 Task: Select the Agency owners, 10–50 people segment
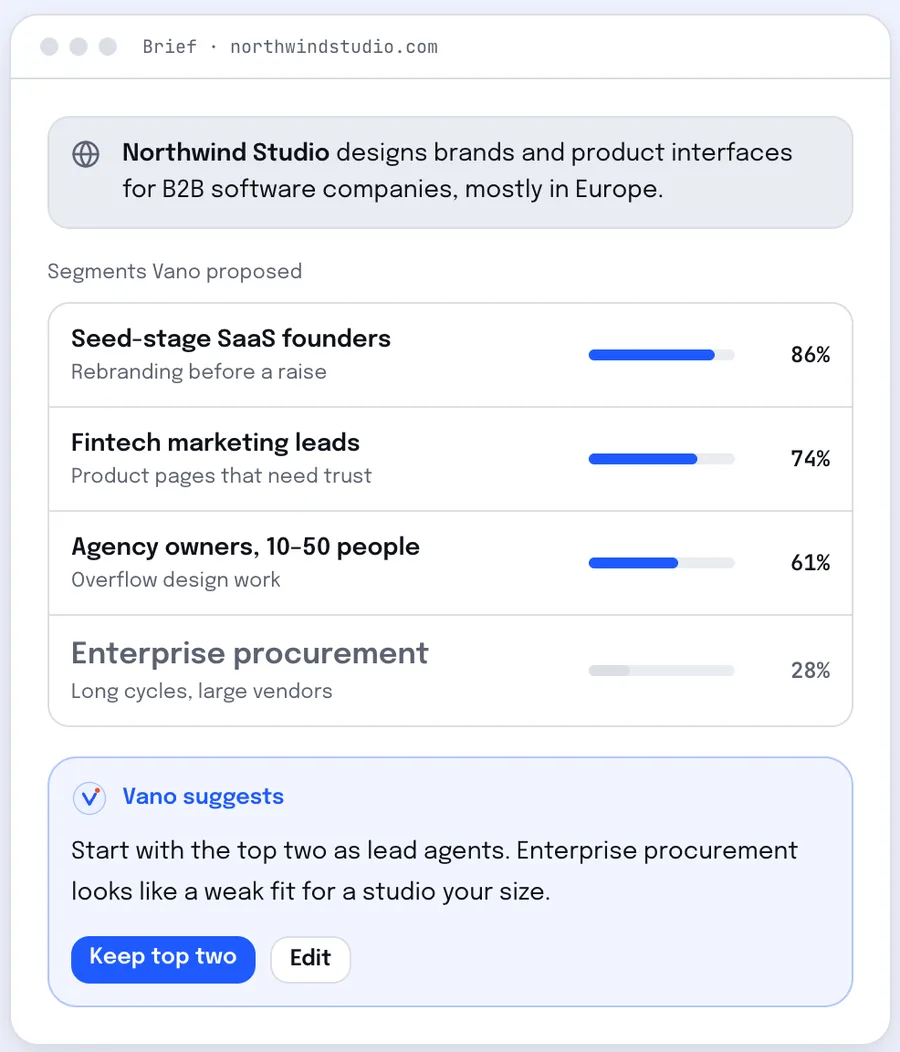pos(450,563)
